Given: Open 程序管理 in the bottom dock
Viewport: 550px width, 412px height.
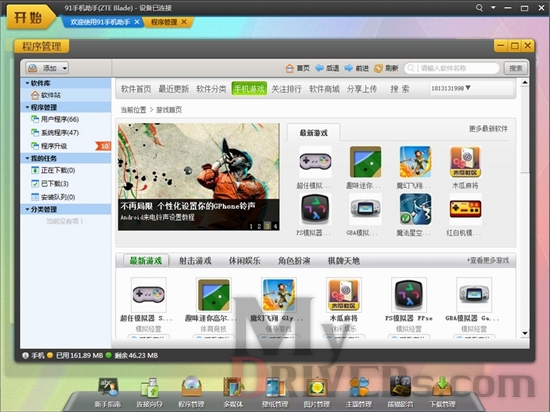Looking at the screenshot, I should (192, 392).
